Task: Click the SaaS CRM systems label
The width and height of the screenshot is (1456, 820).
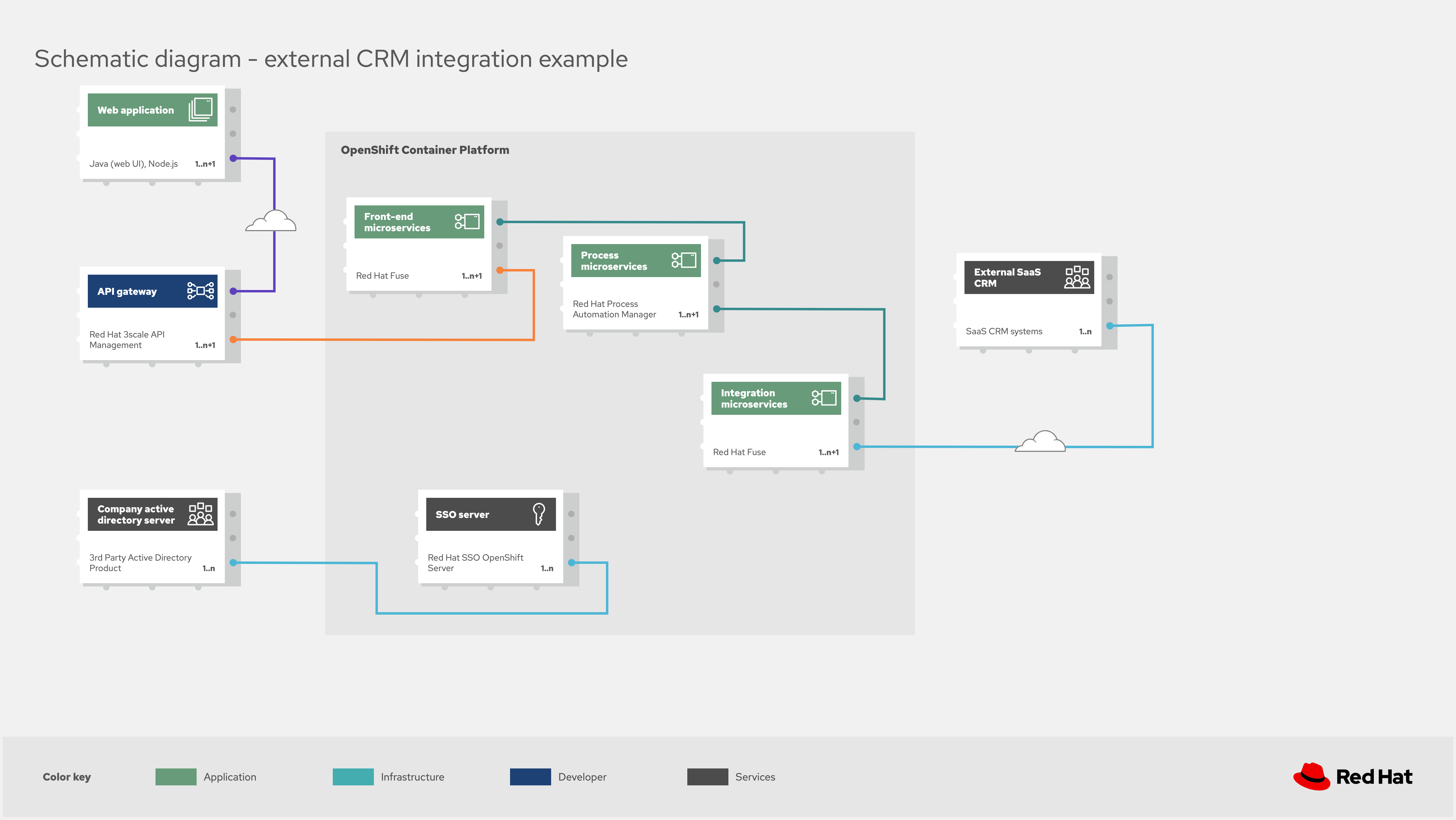Action: 1004,331
